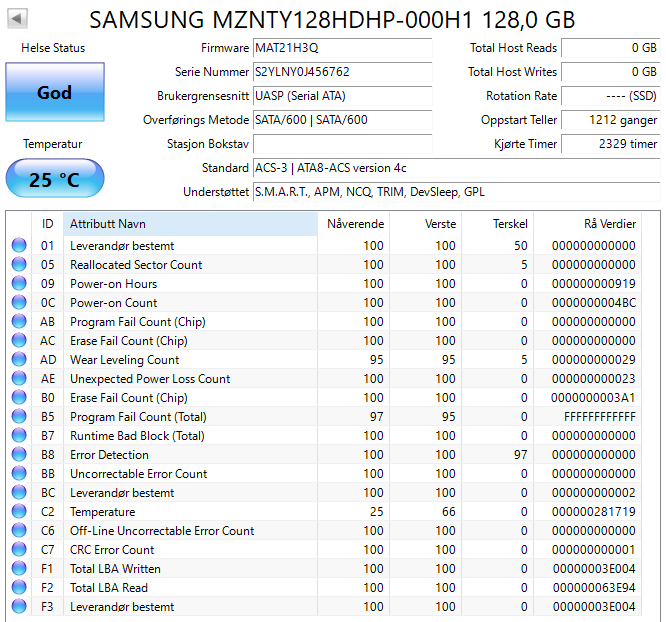The height and width of the screenshot is (622, 666).
Task: Click the previous disk arrow button
Action: click(18, 19)
